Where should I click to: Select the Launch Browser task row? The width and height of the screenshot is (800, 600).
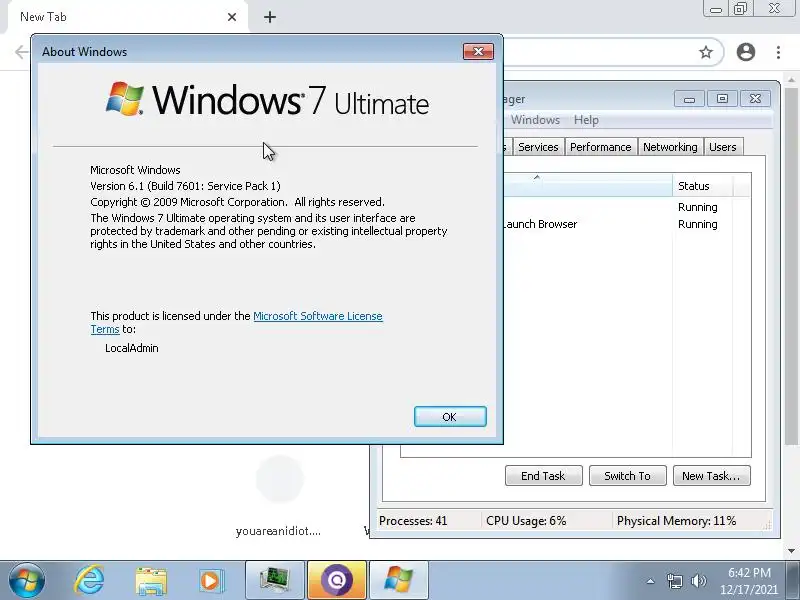(x=627, y=224)
